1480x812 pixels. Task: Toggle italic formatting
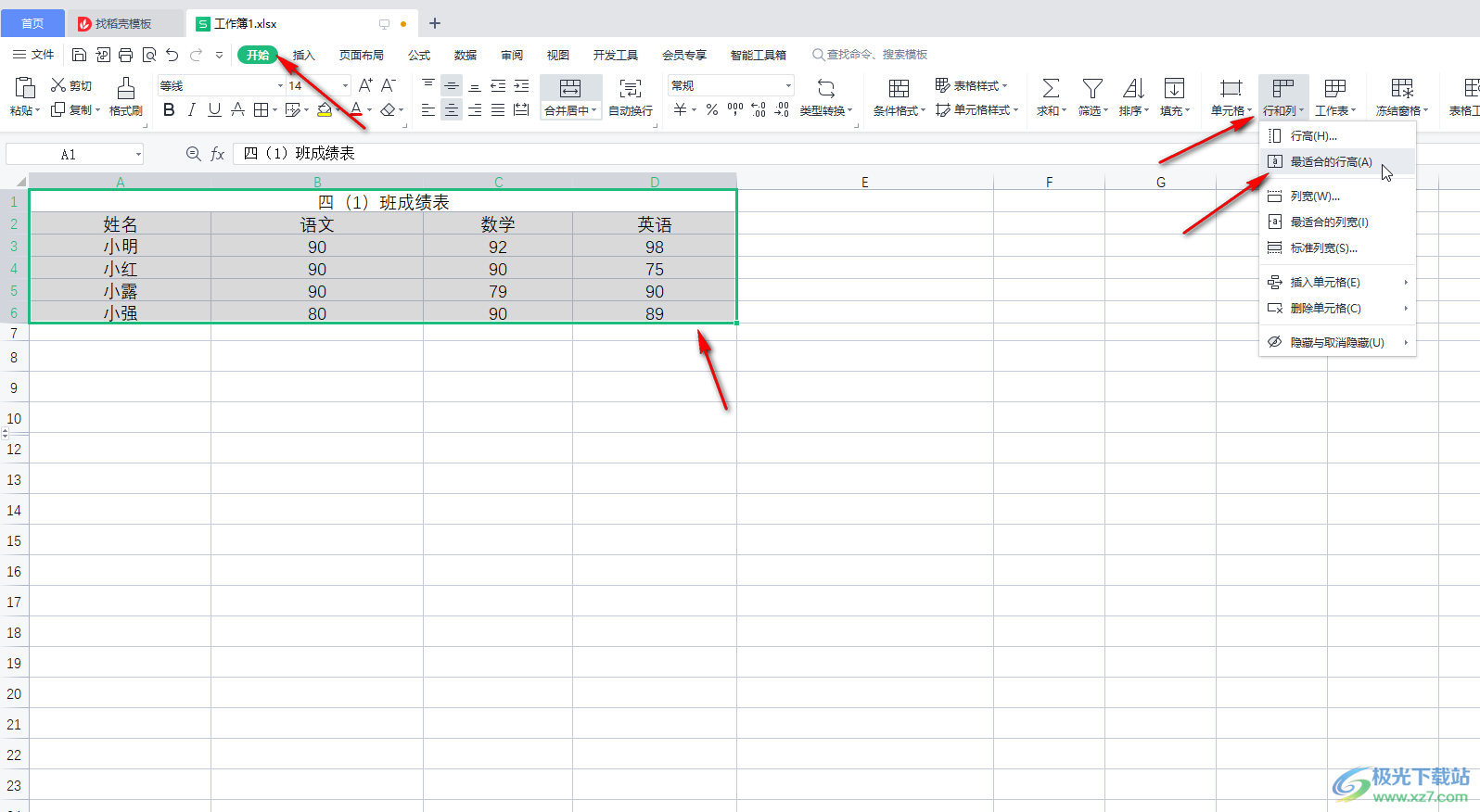pyautogui.click(x=191, y=109)
